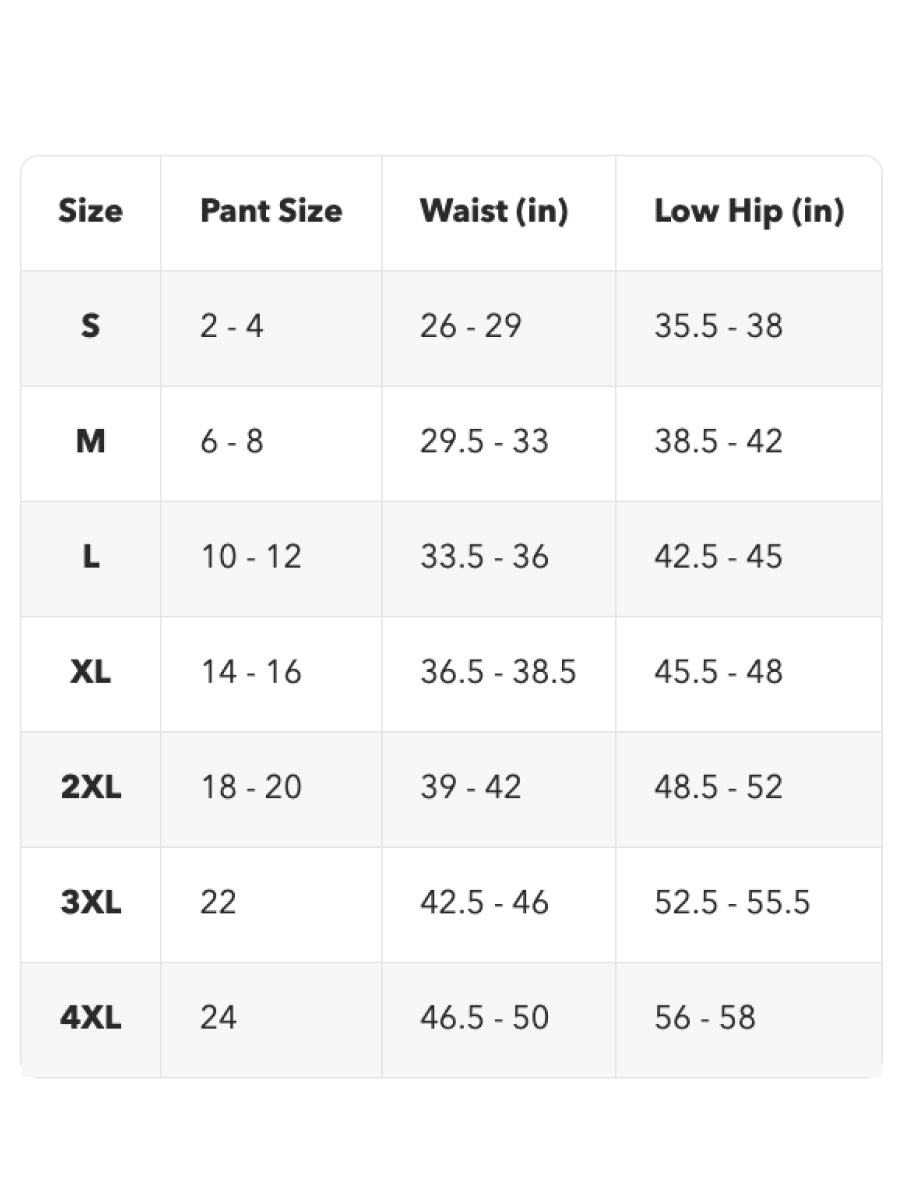Select the 4XL size row label
The height and width of the screenshot is (1200, 900).
[x=91, y=1018]
